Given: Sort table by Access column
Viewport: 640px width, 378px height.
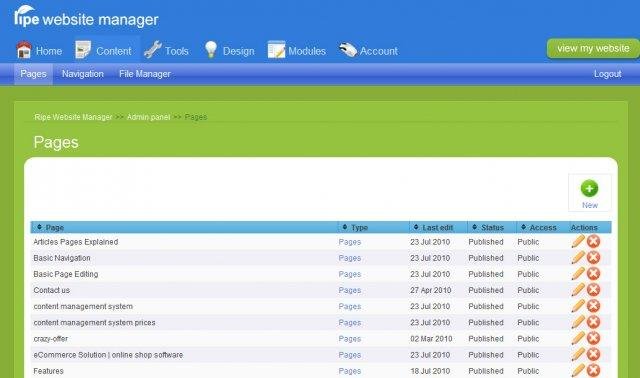Looking at the screenshot, I should [x=539, y=227].
